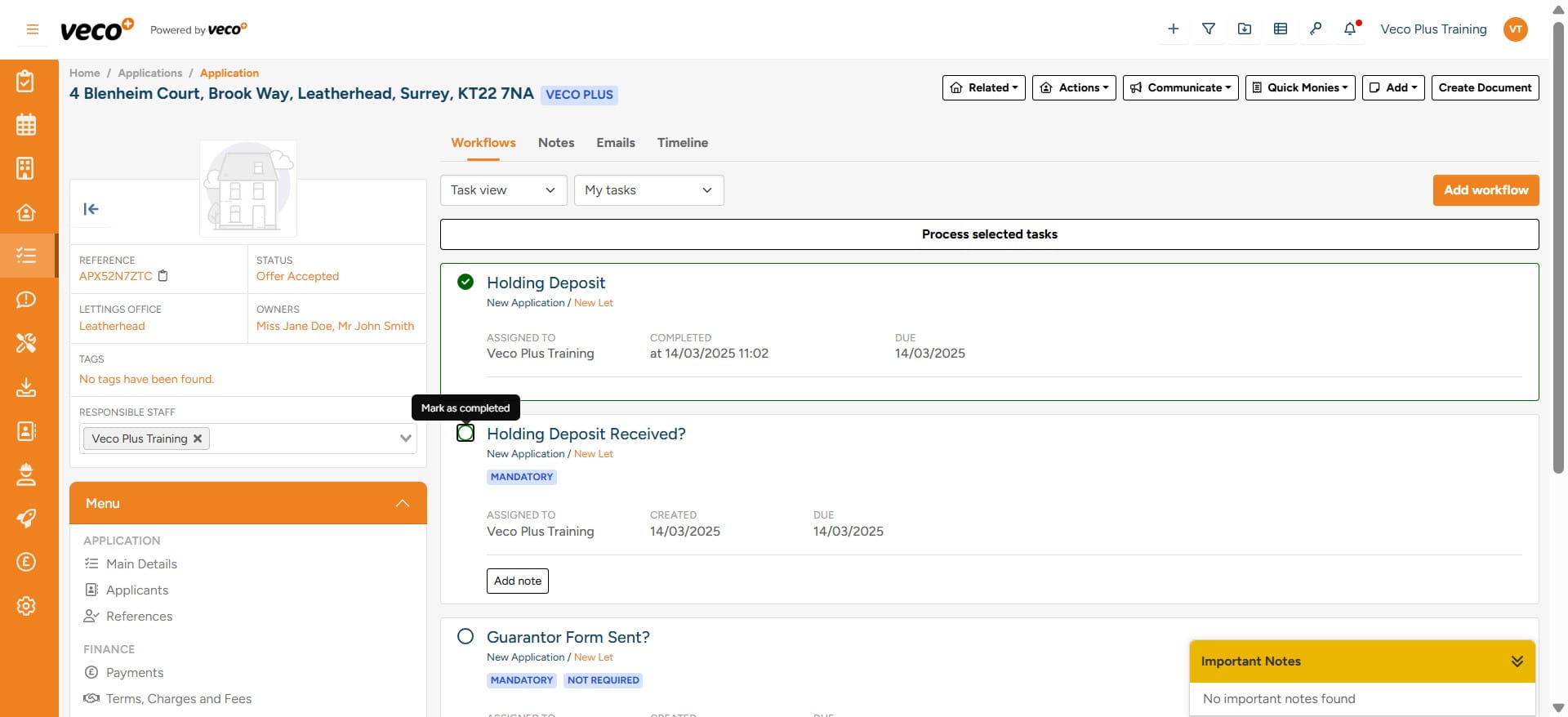Click the settings gear in left sidebar
Viewport: 1568px width, 717px height.
pyautogui.click(x=26, y=606)
